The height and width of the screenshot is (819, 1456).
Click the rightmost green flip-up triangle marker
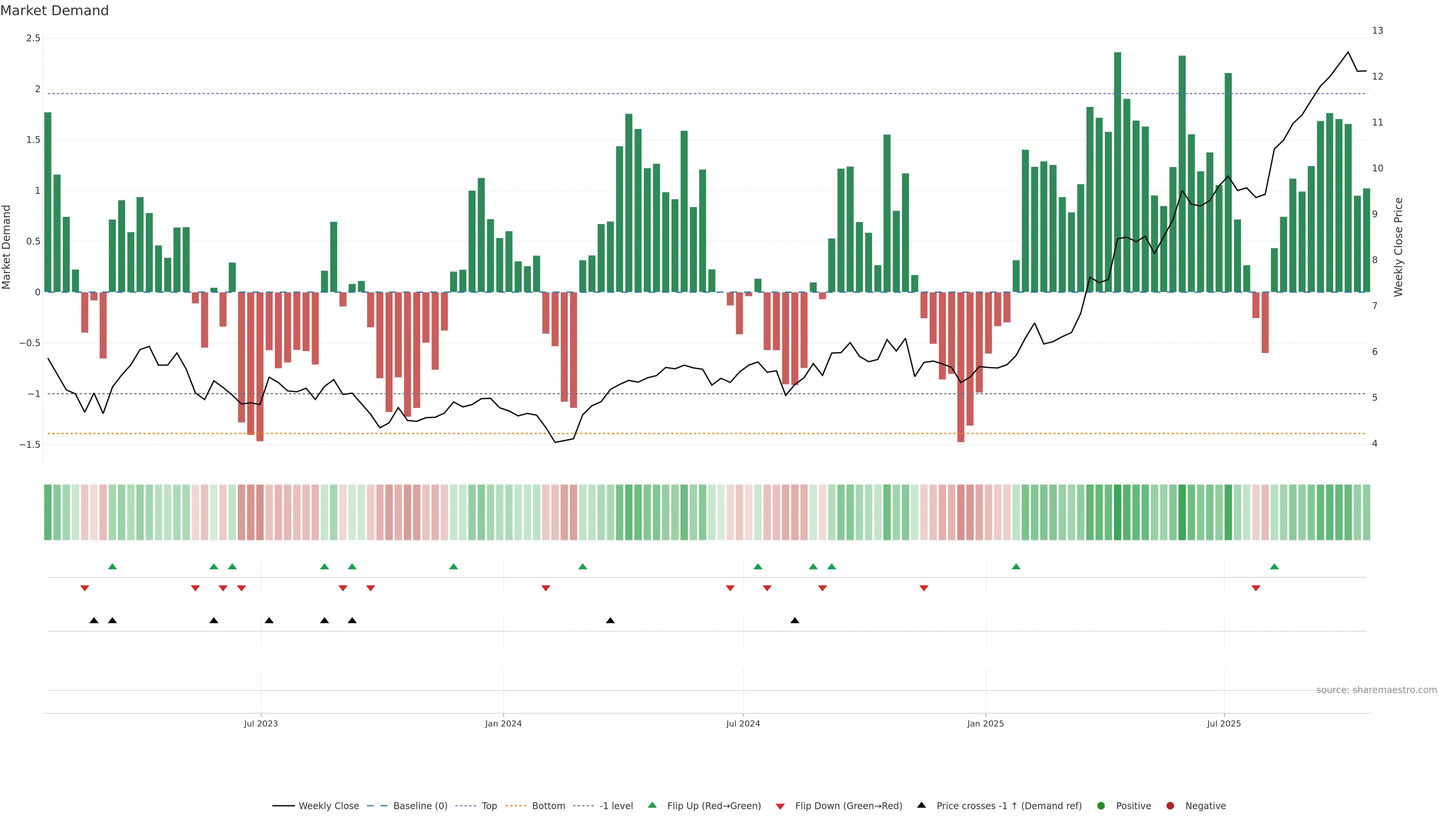(1274, 567)
